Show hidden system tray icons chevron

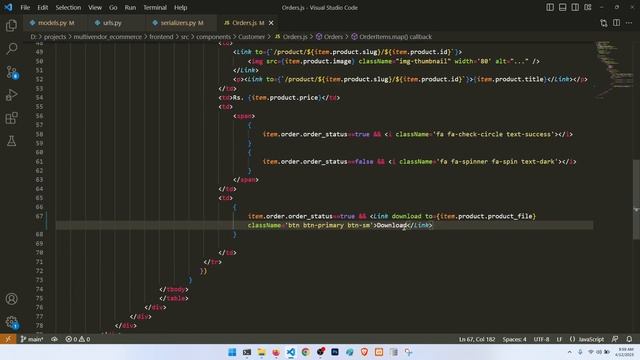569,352
